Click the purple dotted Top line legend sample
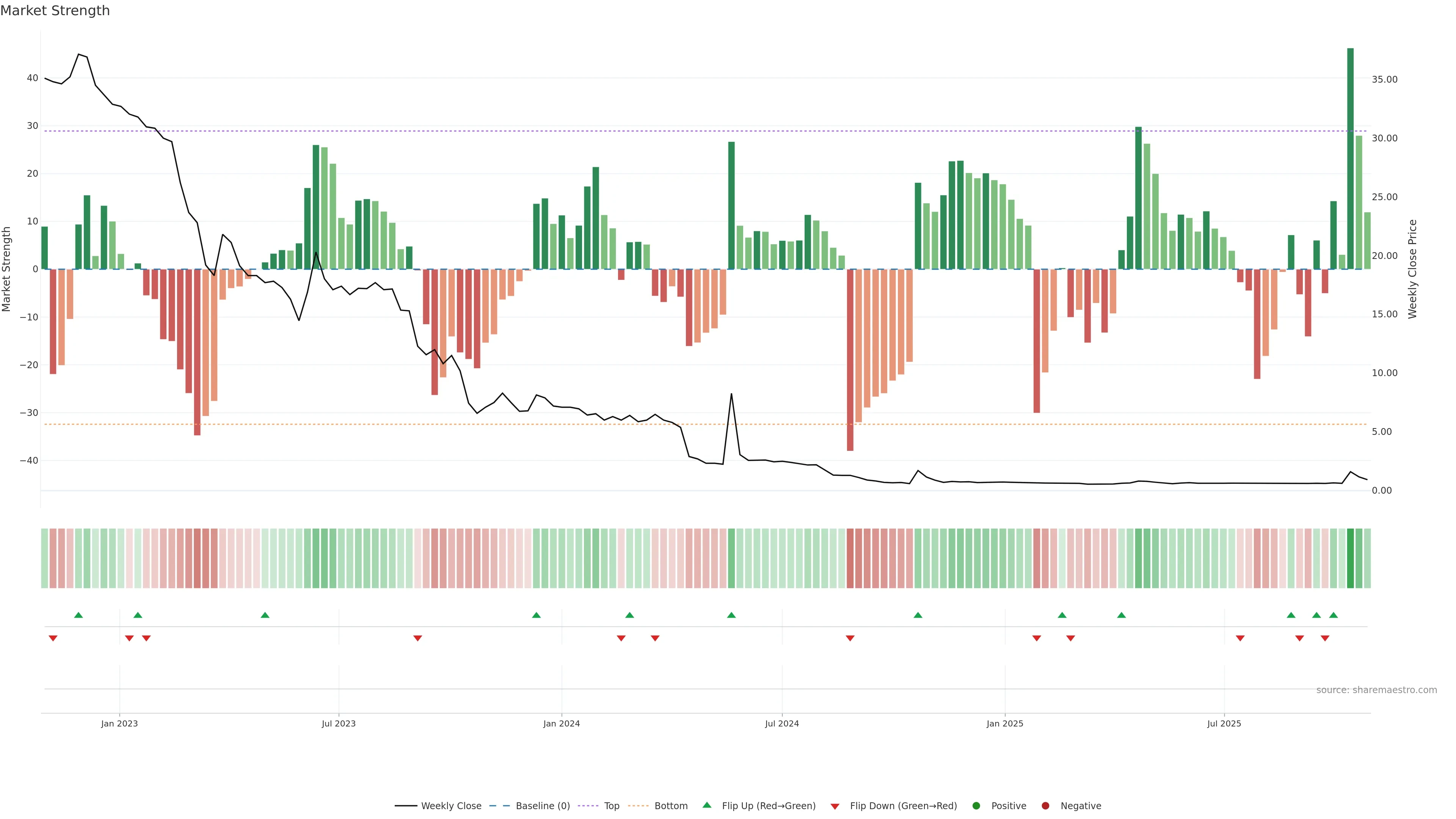The height and width of the screenshot is (819, 1456). pos(588,805)
